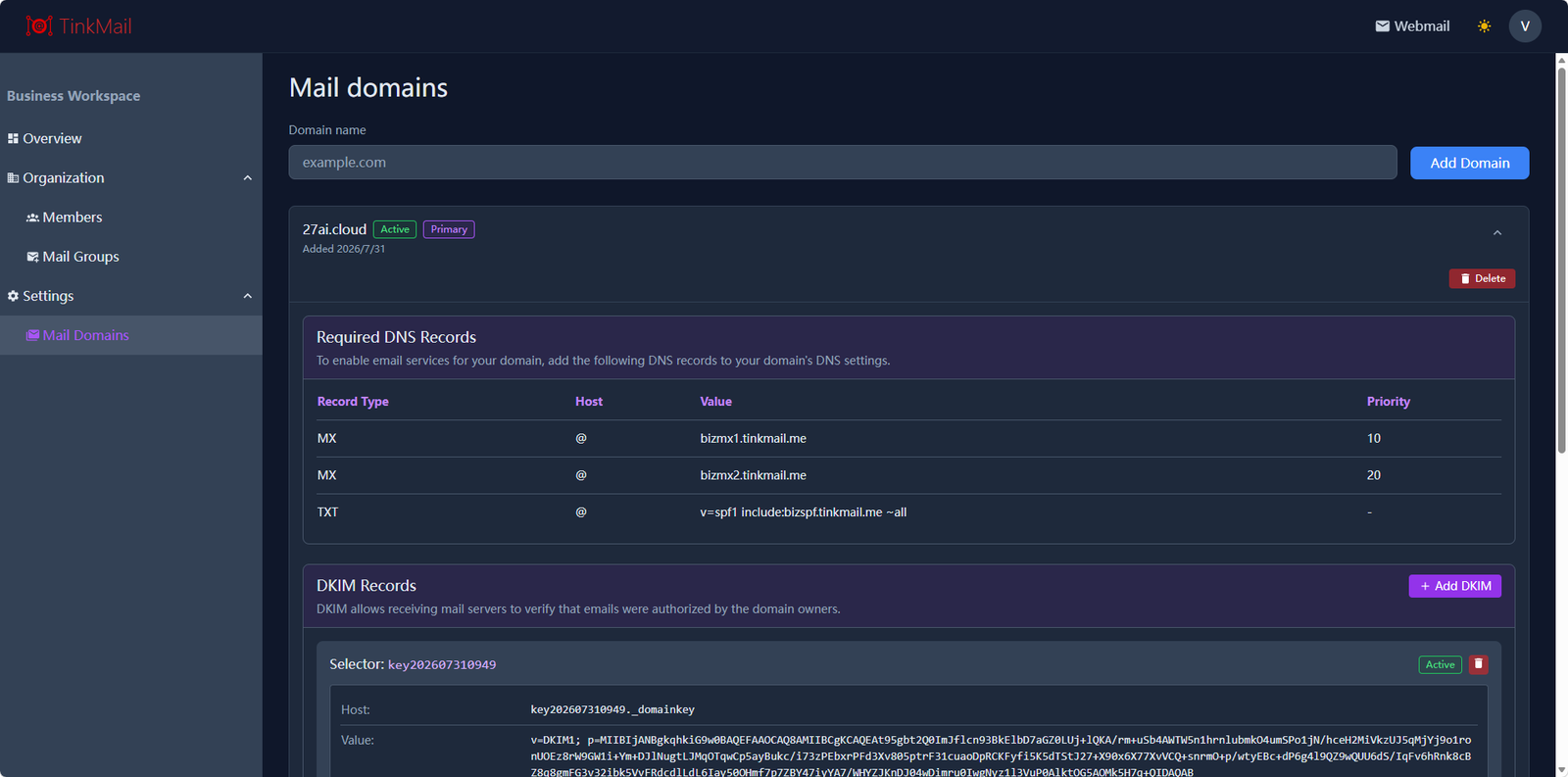Collapse the Organization section chevron
Image resolution: width=1568 pixels, height=777 pixels.
coord(247,178)
